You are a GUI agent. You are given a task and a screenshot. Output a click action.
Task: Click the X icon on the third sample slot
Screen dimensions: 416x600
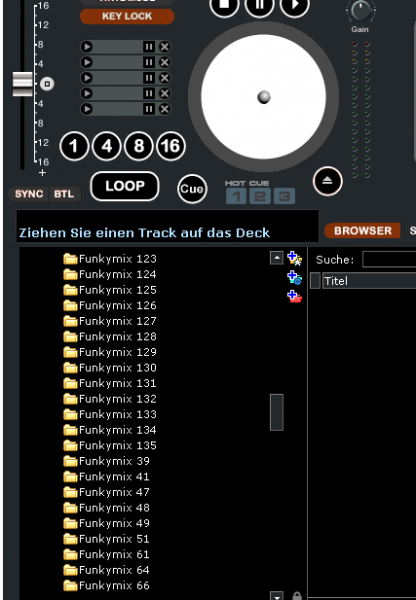tap(164, 78)
